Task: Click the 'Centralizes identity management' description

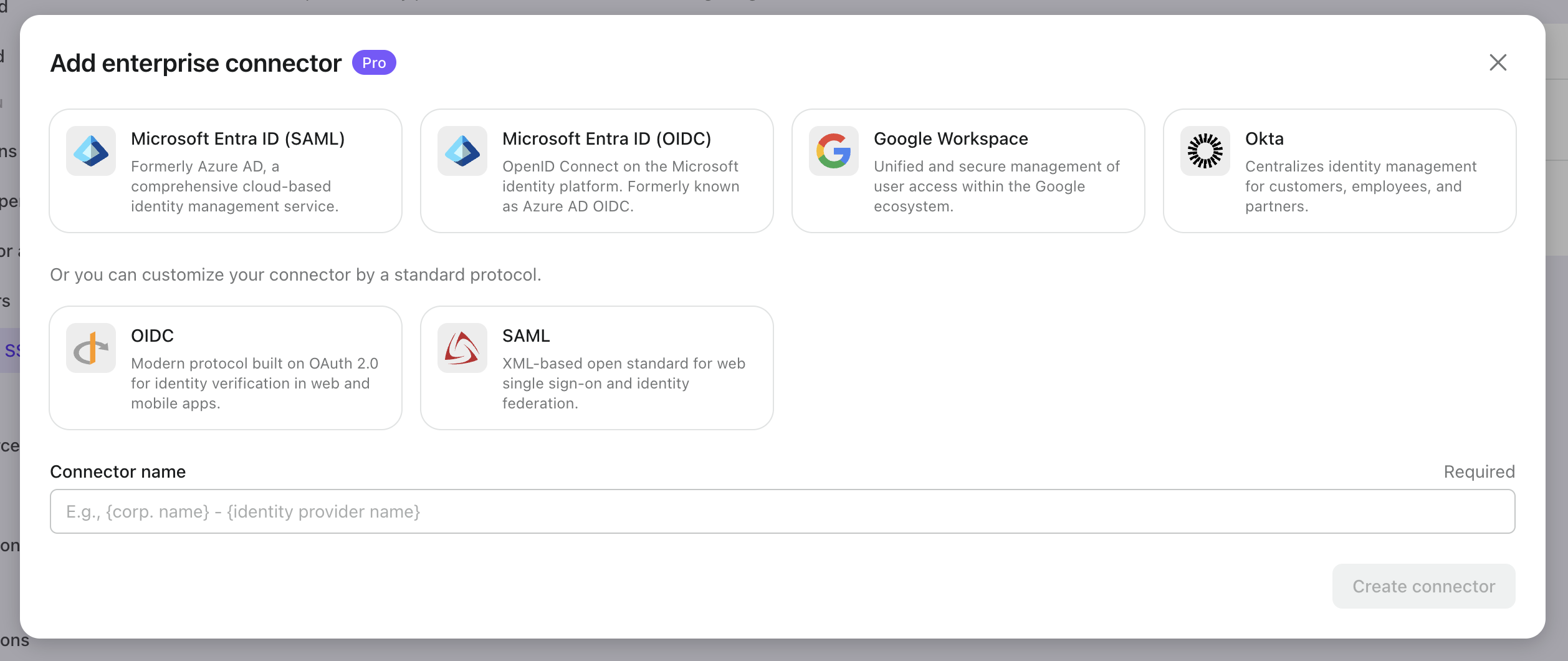Action: click(1361, 186)
